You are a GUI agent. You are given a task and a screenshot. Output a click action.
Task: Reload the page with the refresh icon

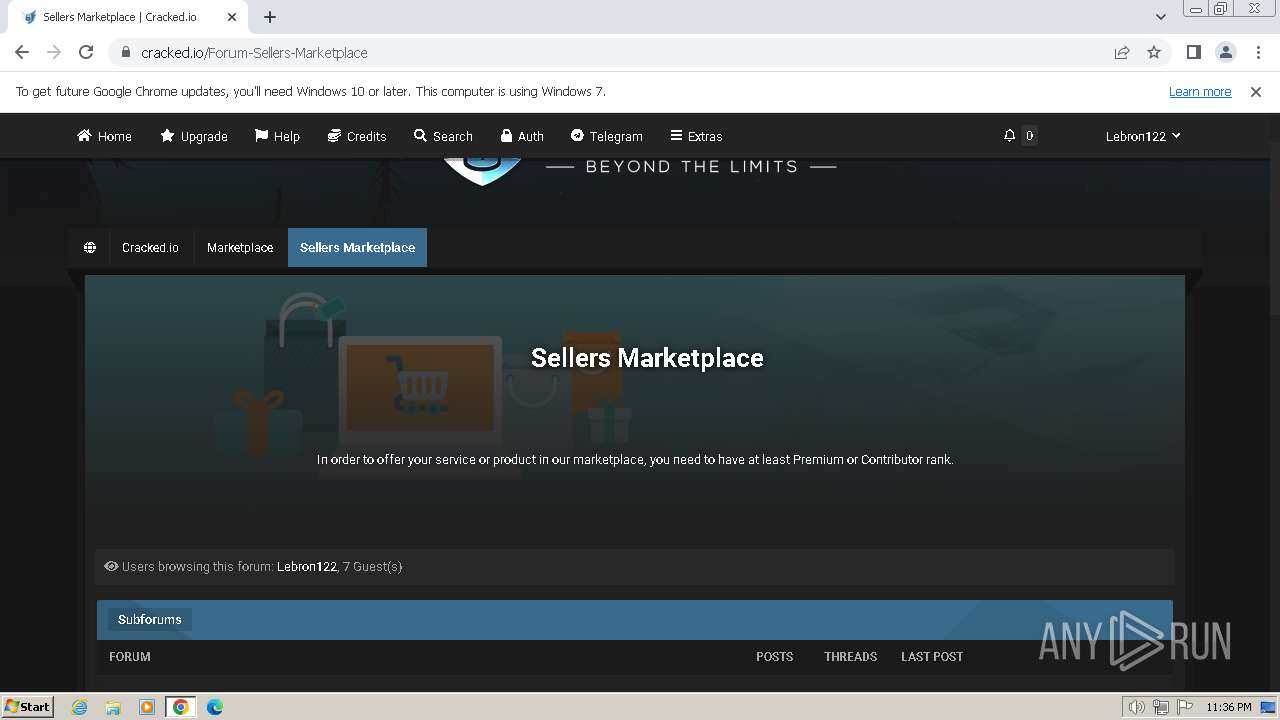[86, 52]
